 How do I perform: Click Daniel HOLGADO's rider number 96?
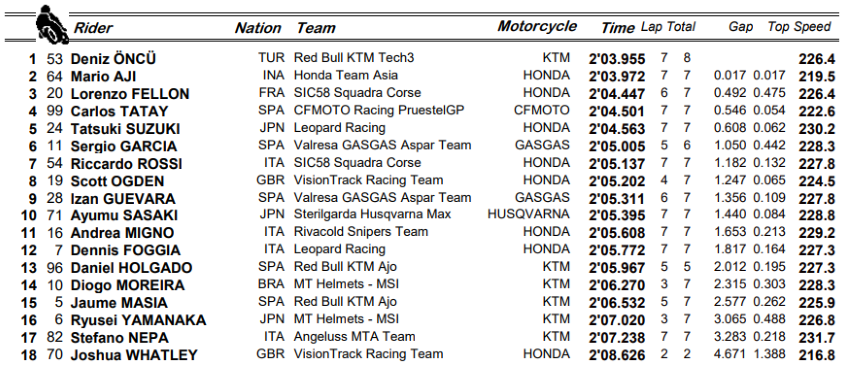pos(55,268)
